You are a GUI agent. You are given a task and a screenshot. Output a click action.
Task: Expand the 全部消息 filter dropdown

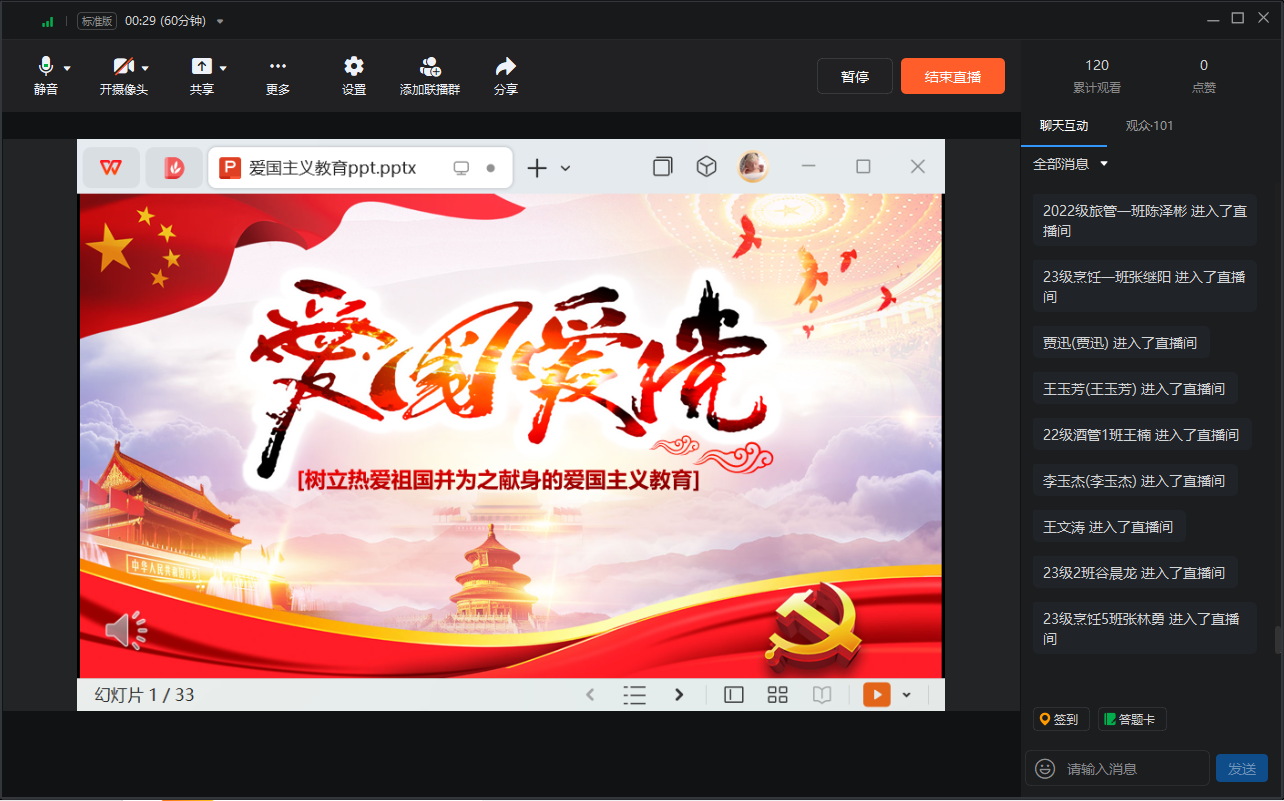click(x=1071, y=164)
